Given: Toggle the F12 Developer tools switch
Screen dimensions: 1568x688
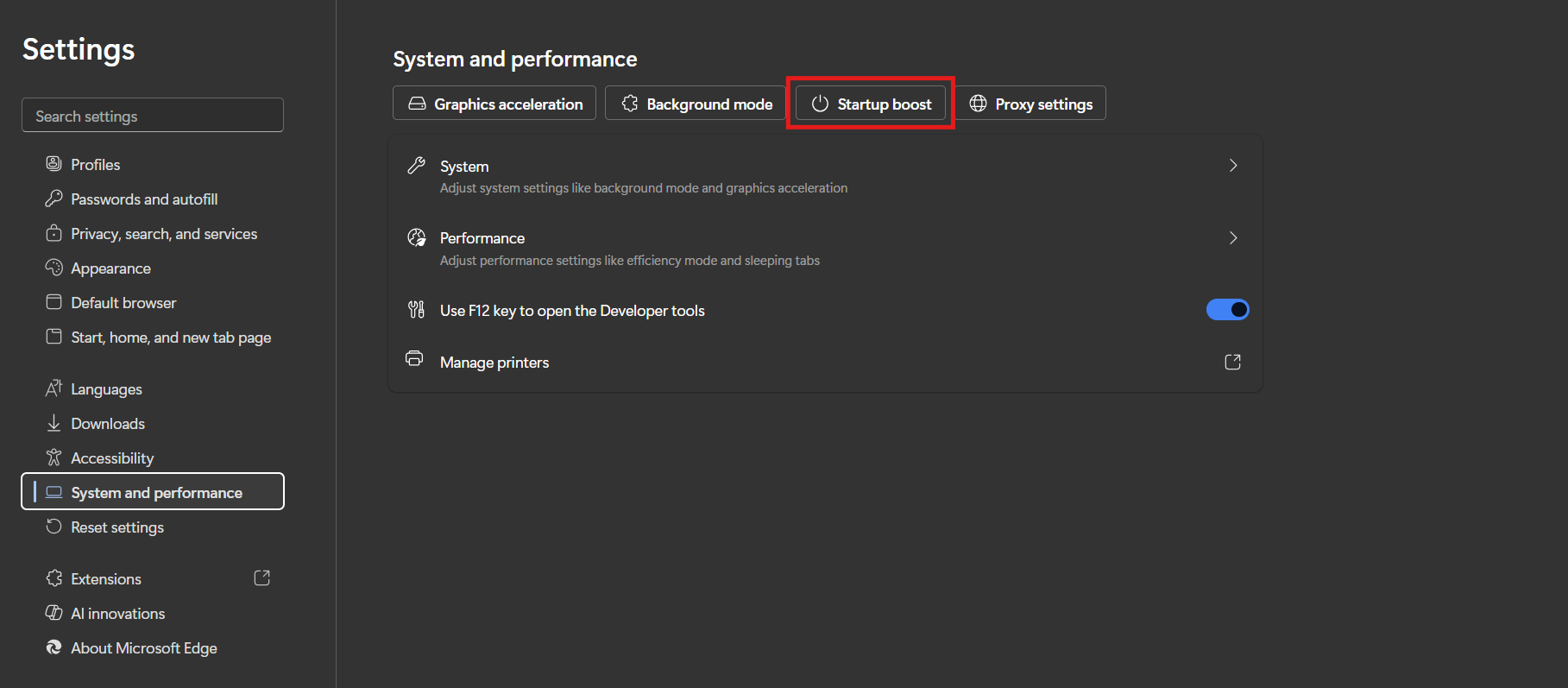Looking at the screenshot, I should [1227, 310].
